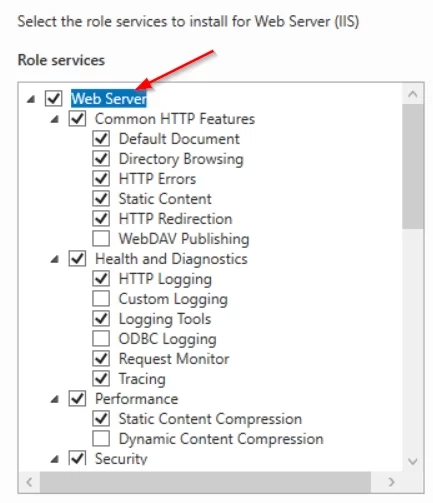The image size is (433, 503).
Task: Enable the WebDAV Publishing checkbox
Action: coord(101,239)
